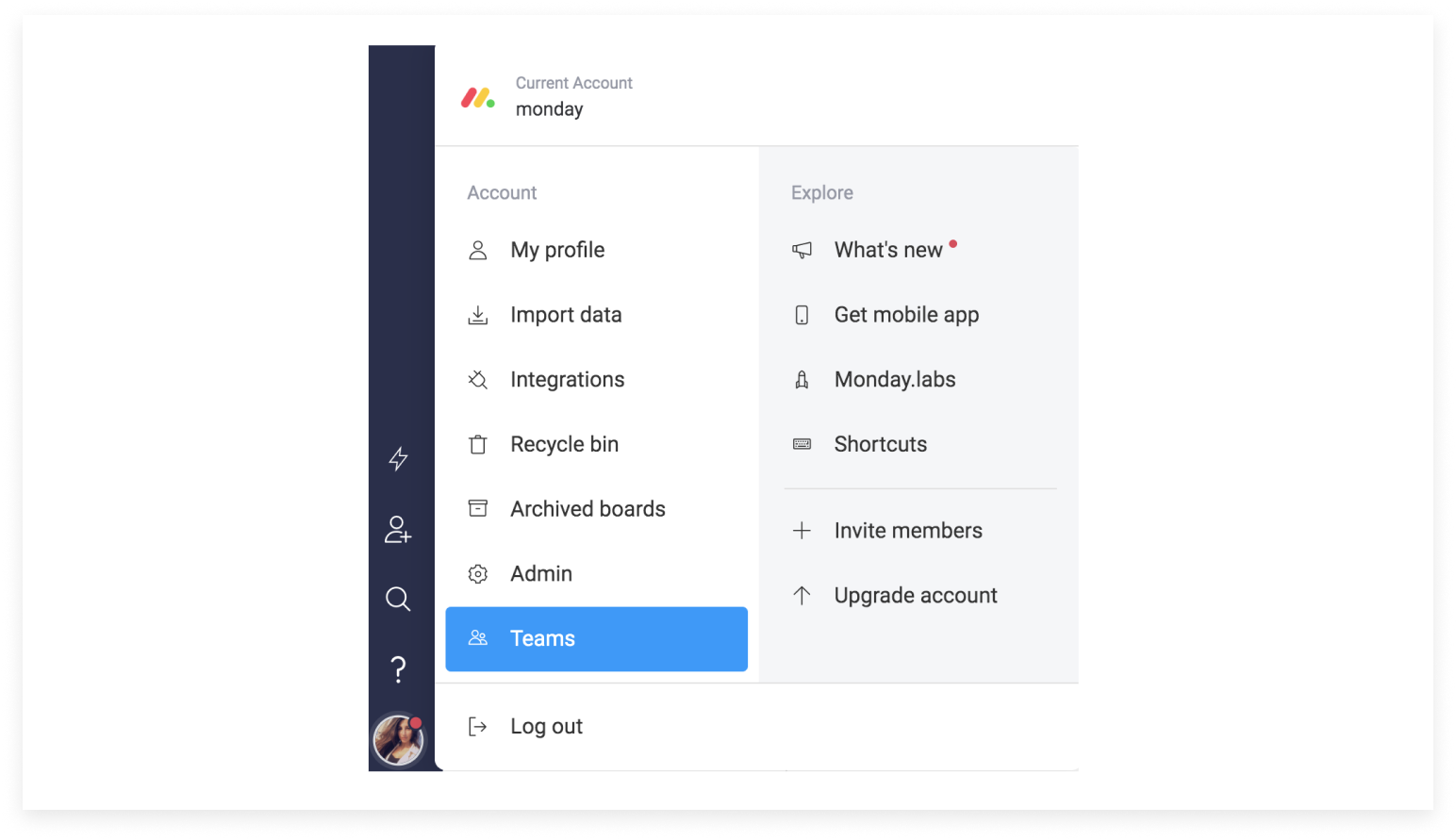The height and width of the screenshot is (840, 1456).
Task: Click the trash icon beside Recycle bin
Action: (478, 444)
